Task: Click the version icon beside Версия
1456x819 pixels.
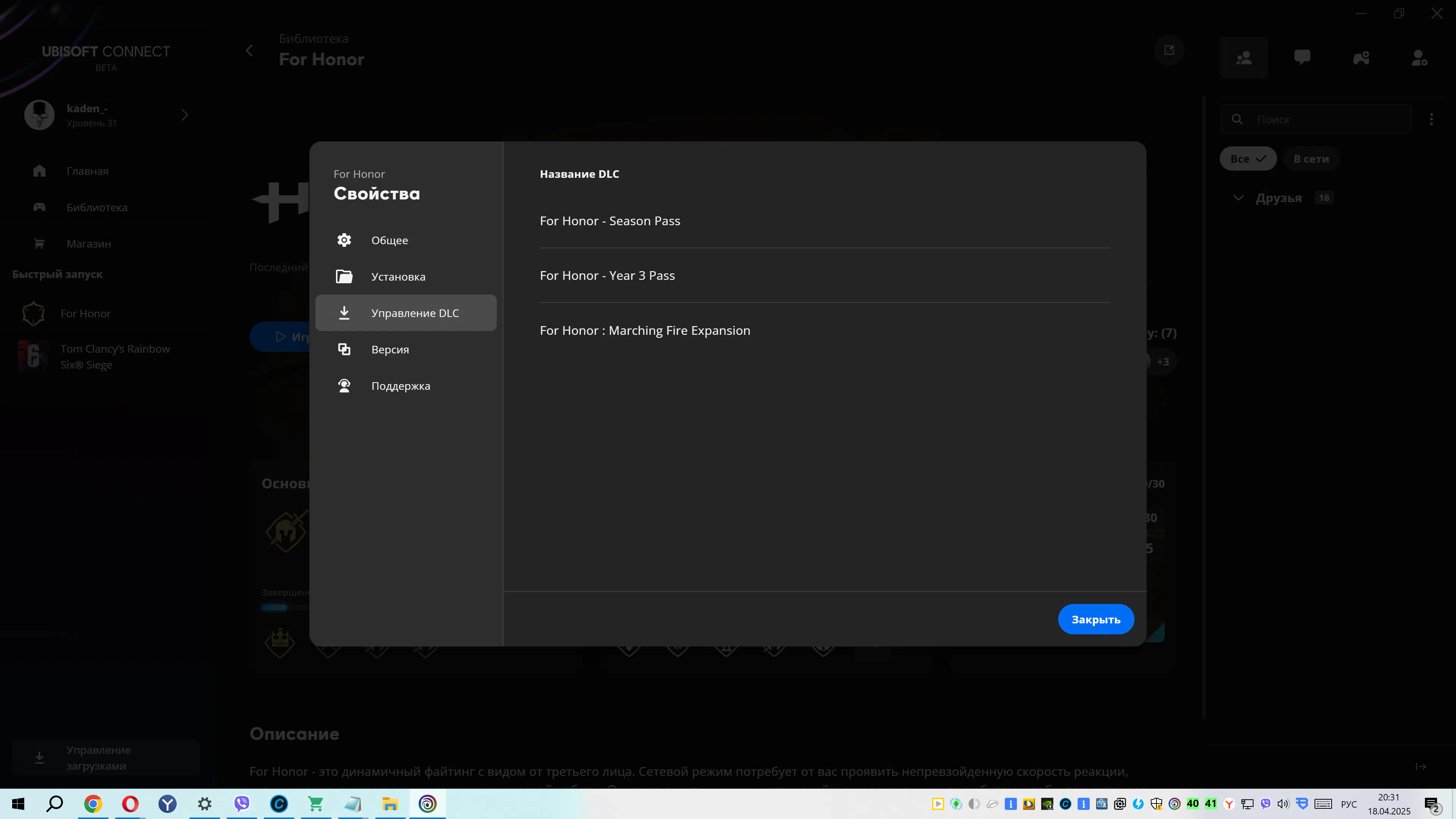Action: [344, 349]
